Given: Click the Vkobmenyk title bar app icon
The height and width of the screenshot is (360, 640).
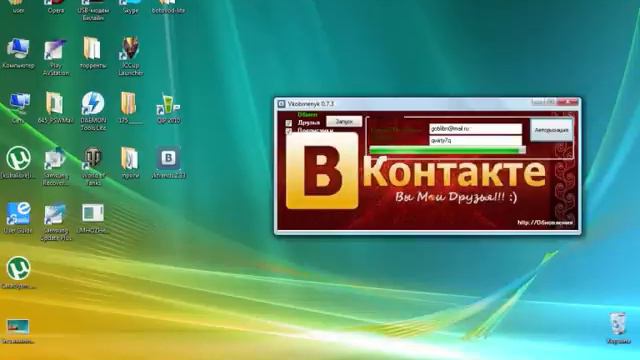Looking at the screenshot, I should tap(281, 104).
